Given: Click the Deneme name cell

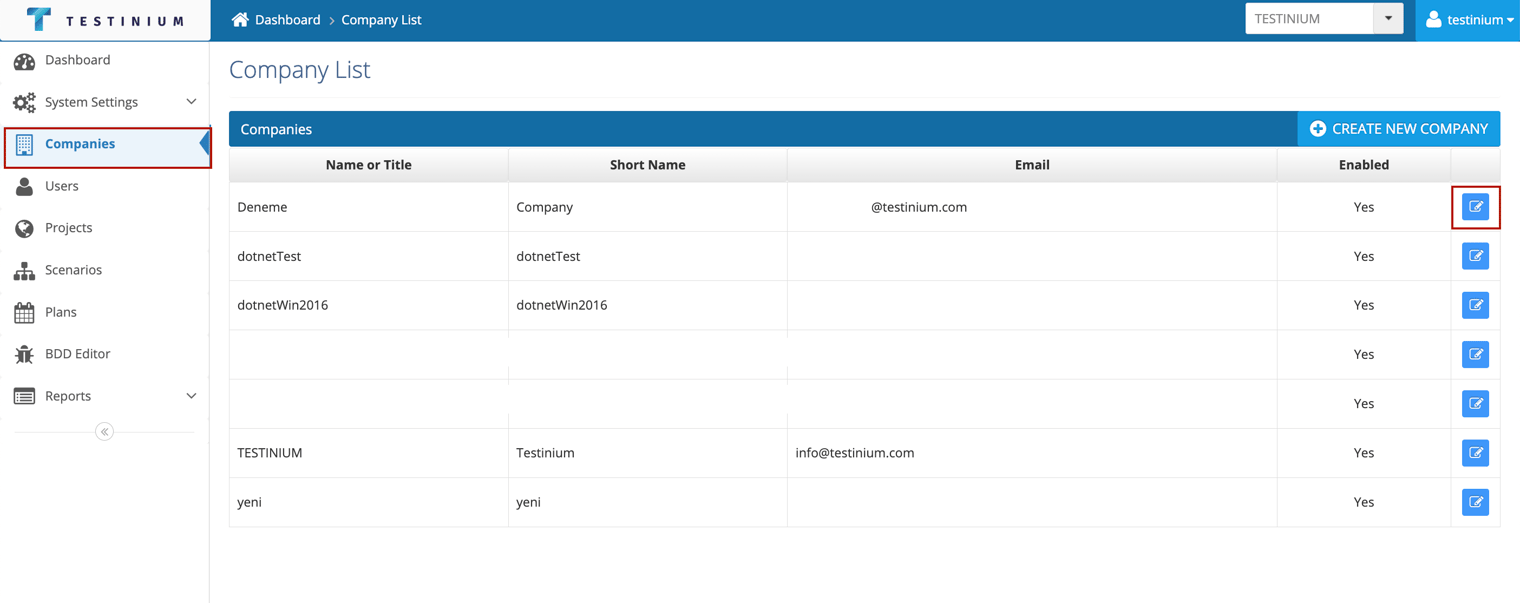Looking at the screenshot, I should [369, 207].
